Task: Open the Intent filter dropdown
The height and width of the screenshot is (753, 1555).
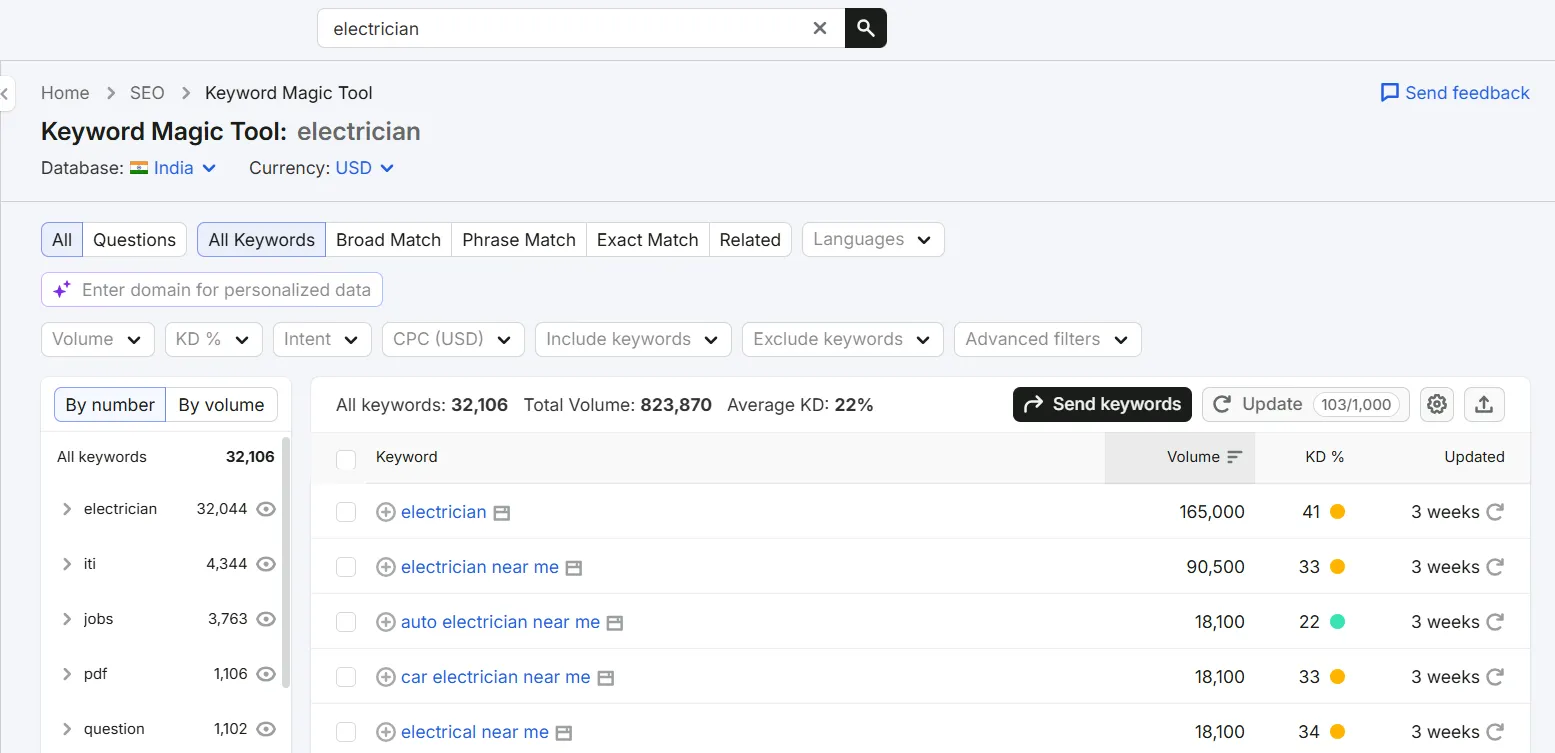Action: (x=322, y=339)
